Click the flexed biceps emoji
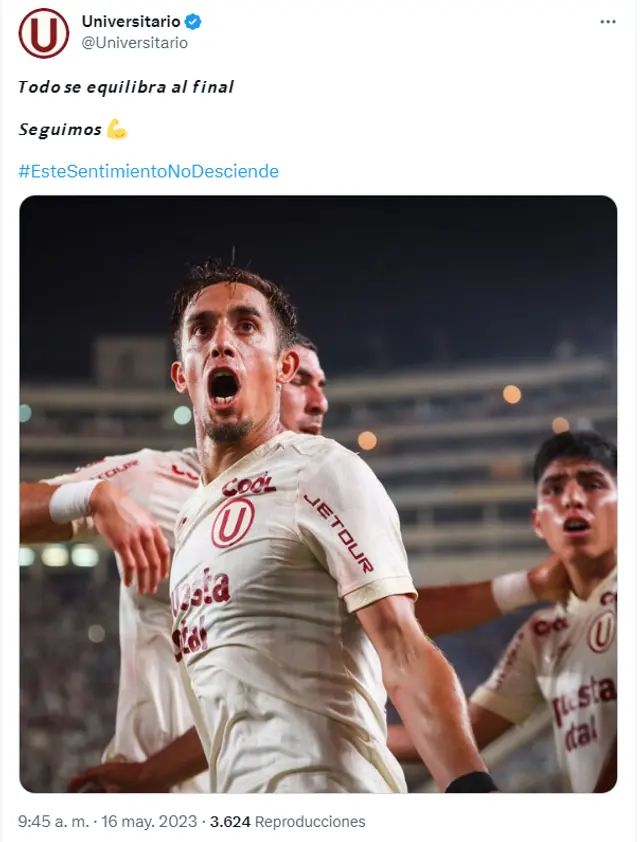Image resolution: width=640 pixels, height=842 pixels. coord(117,130)
